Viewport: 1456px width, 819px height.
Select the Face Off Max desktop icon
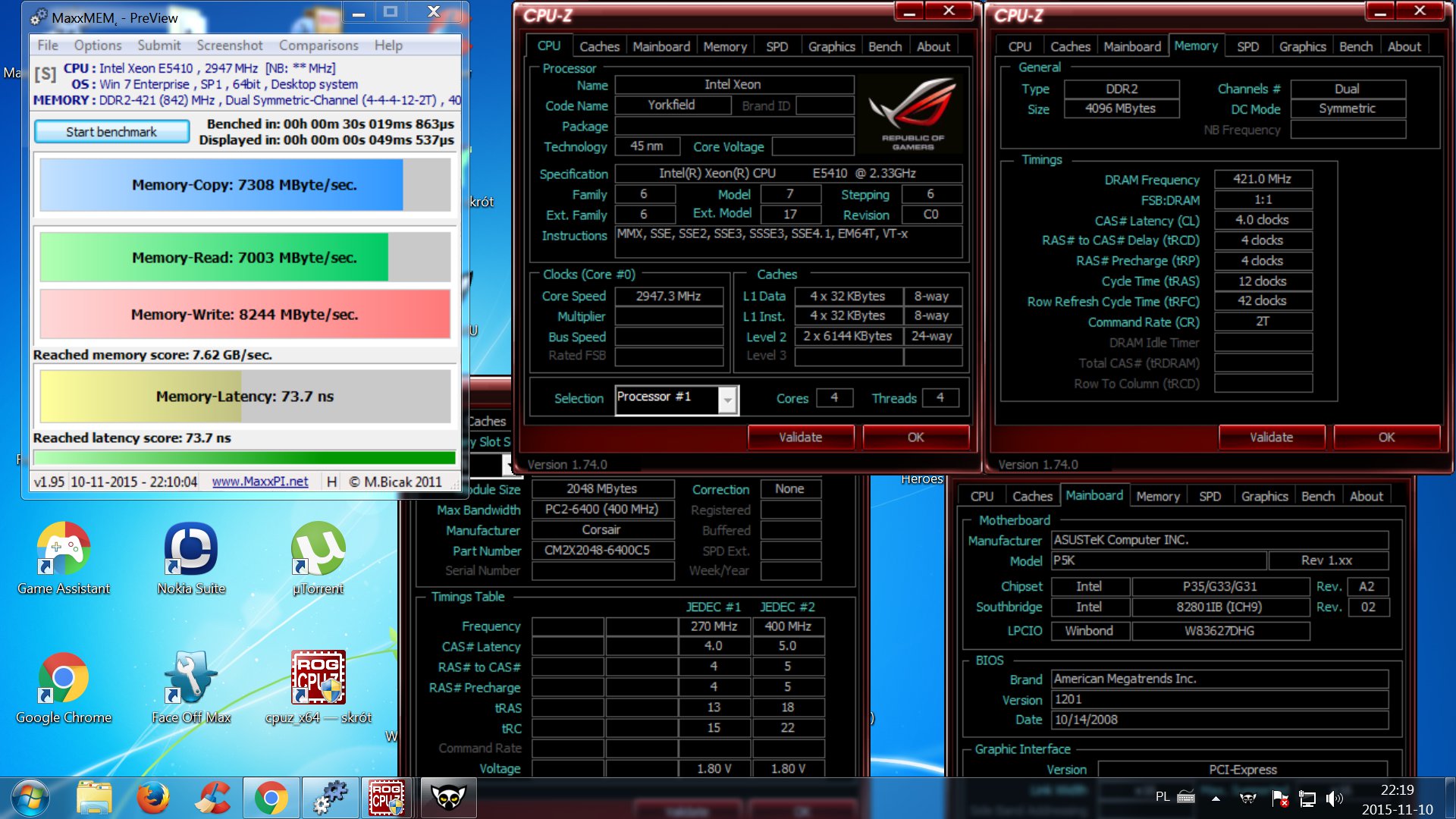click(191, 687)
